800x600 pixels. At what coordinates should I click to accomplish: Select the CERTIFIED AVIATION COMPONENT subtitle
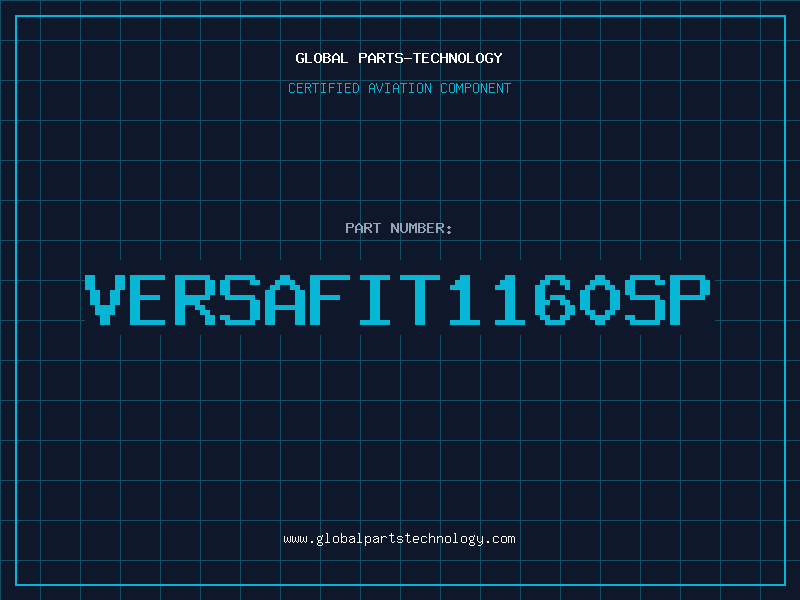pos(399,88)
